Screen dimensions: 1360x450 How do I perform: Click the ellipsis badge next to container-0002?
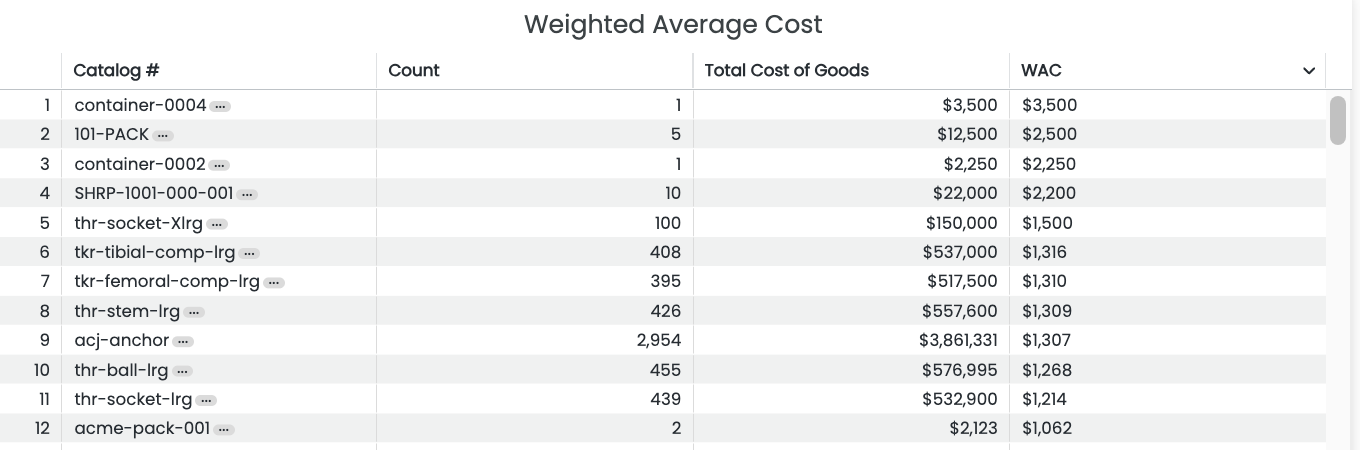[219, 165]
